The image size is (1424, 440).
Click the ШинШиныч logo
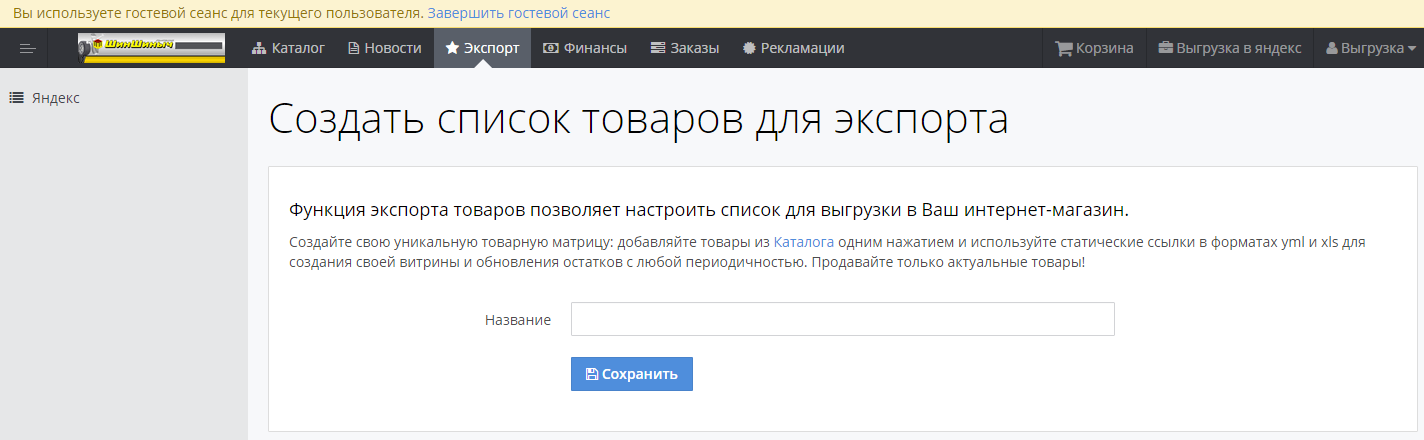coord(151,48)
